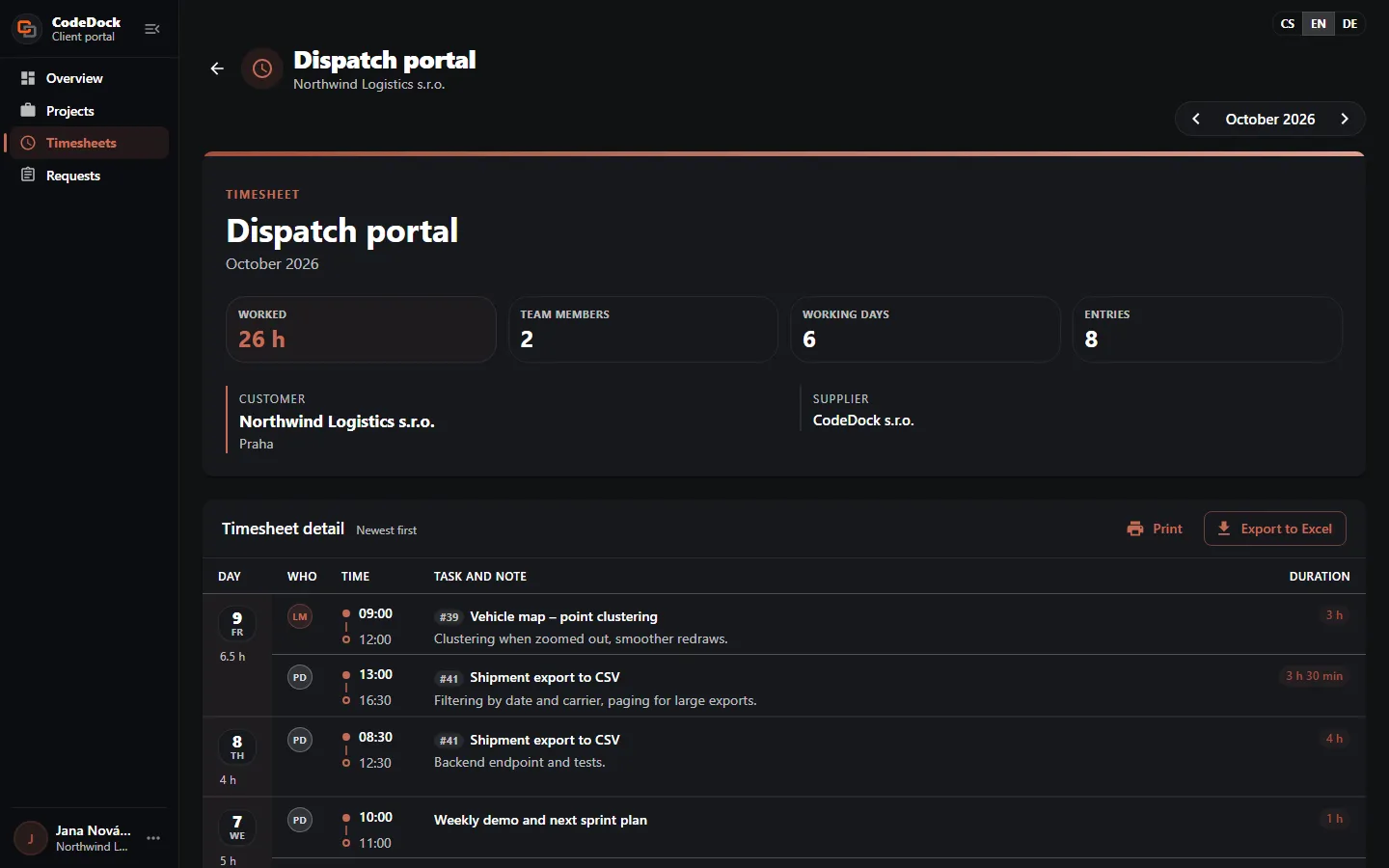Click Northwind Logistics s.r.o. customer name
1389x868 pixels.
337,421
